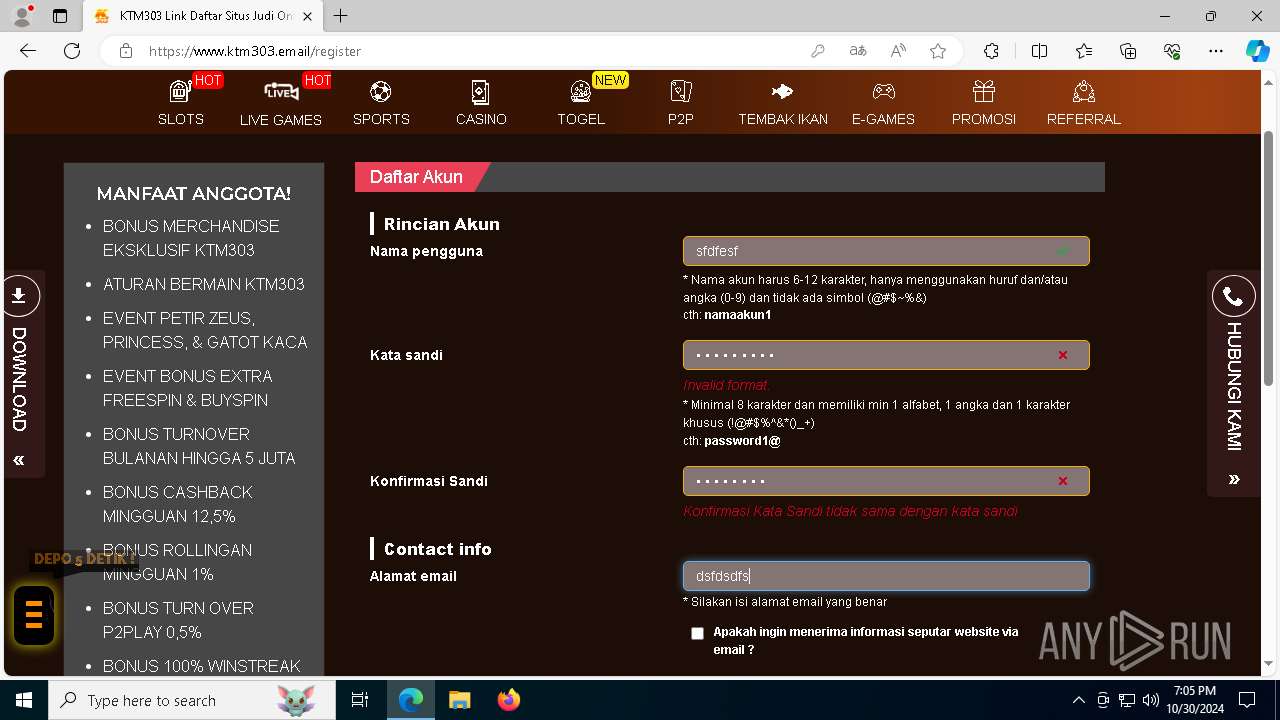Click the address bar URL
Image resolution: width=1280 pixels, height=720 pixels.
tap(255, 51)
